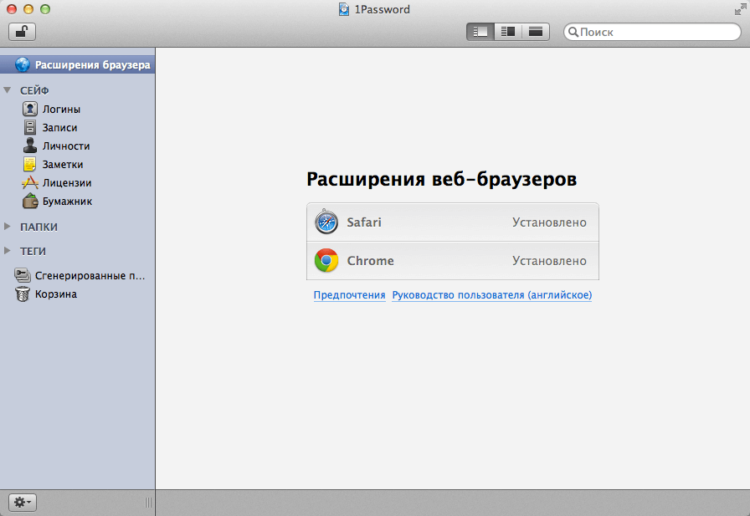Click the unlock padlock button
This screenshot has width=750, height=516.
pos(22,32)
